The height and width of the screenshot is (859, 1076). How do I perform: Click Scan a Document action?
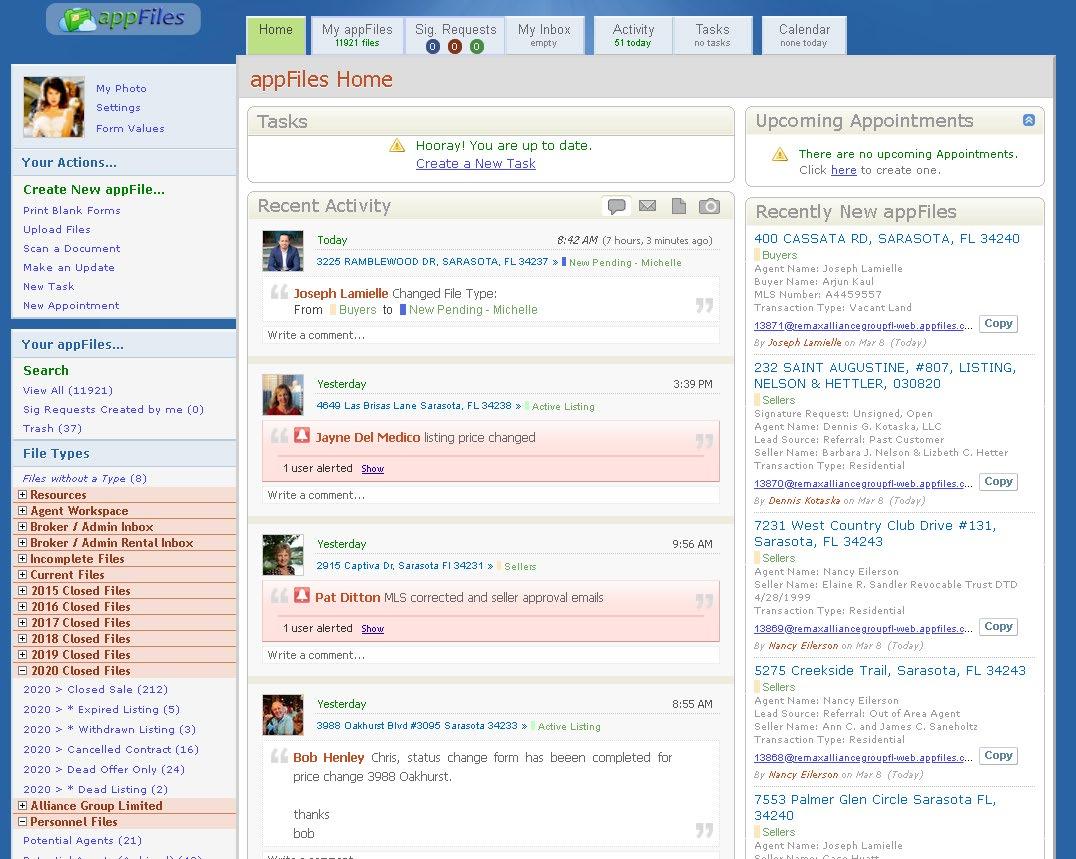71,248
